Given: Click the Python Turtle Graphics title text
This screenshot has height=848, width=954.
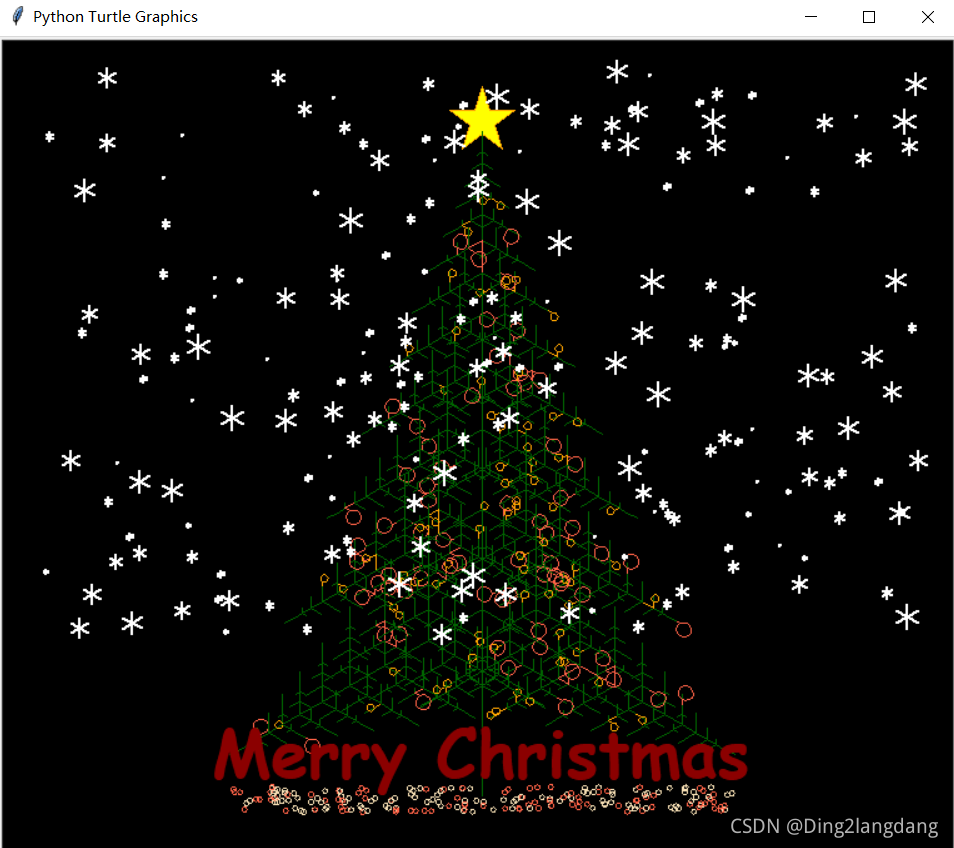Looking at the screenshot, I should (x=115, y=16).
